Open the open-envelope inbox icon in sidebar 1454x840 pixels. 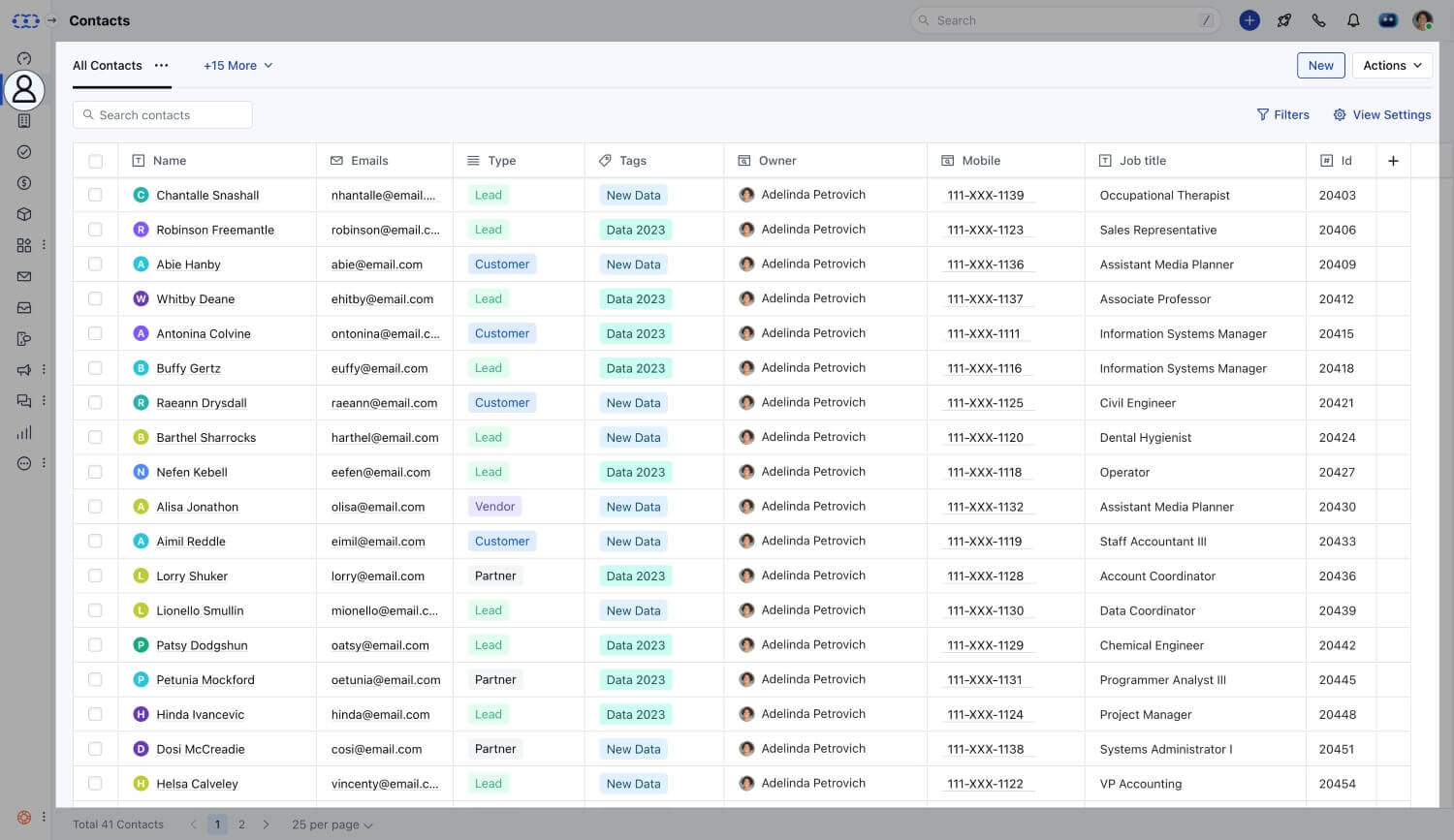tap(24, 308)
